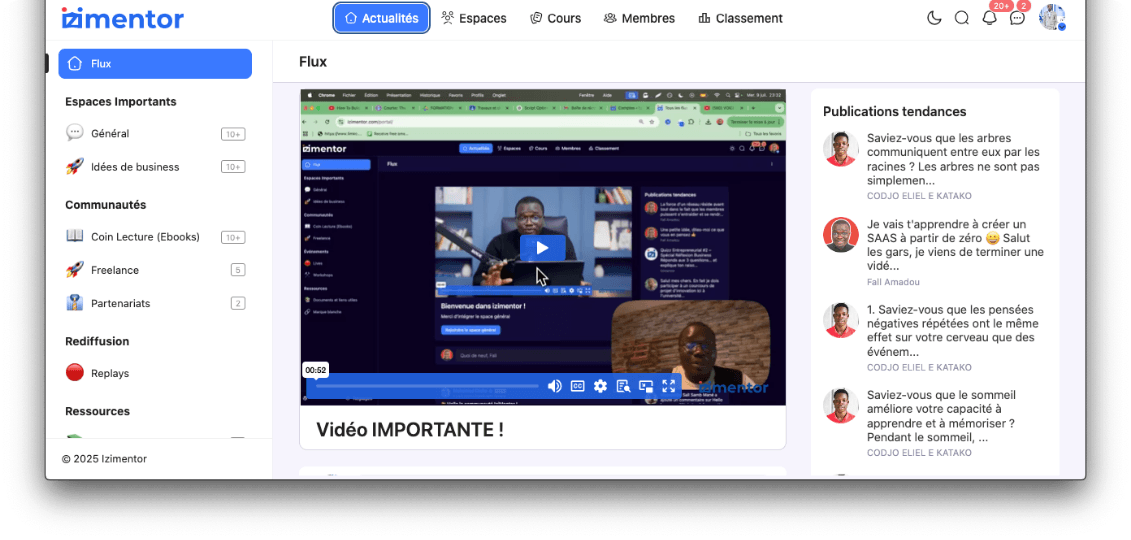
Task: Open the Classement tab
Action: tap(740, 18)
